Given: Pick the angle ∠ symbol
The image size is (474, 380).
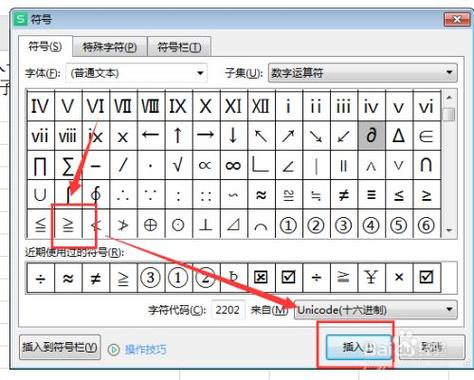Looking at the screenshot, I should tap(288, 165).
